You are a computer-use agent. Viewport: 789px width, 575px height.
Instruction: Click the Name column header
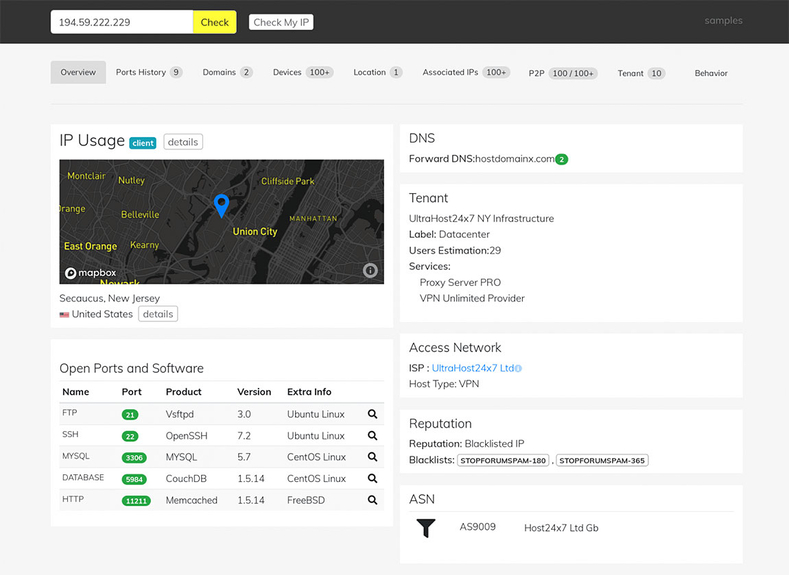[75, 392]
